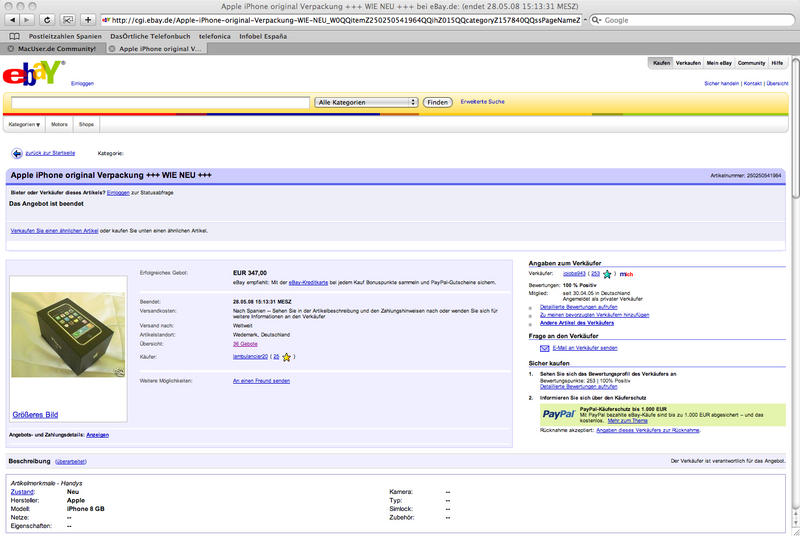The height and width of the screenshot is (536, 800).
Task: Click the buyer's yellow star icon
Action: pyautogui.click(x=287, y=357)
